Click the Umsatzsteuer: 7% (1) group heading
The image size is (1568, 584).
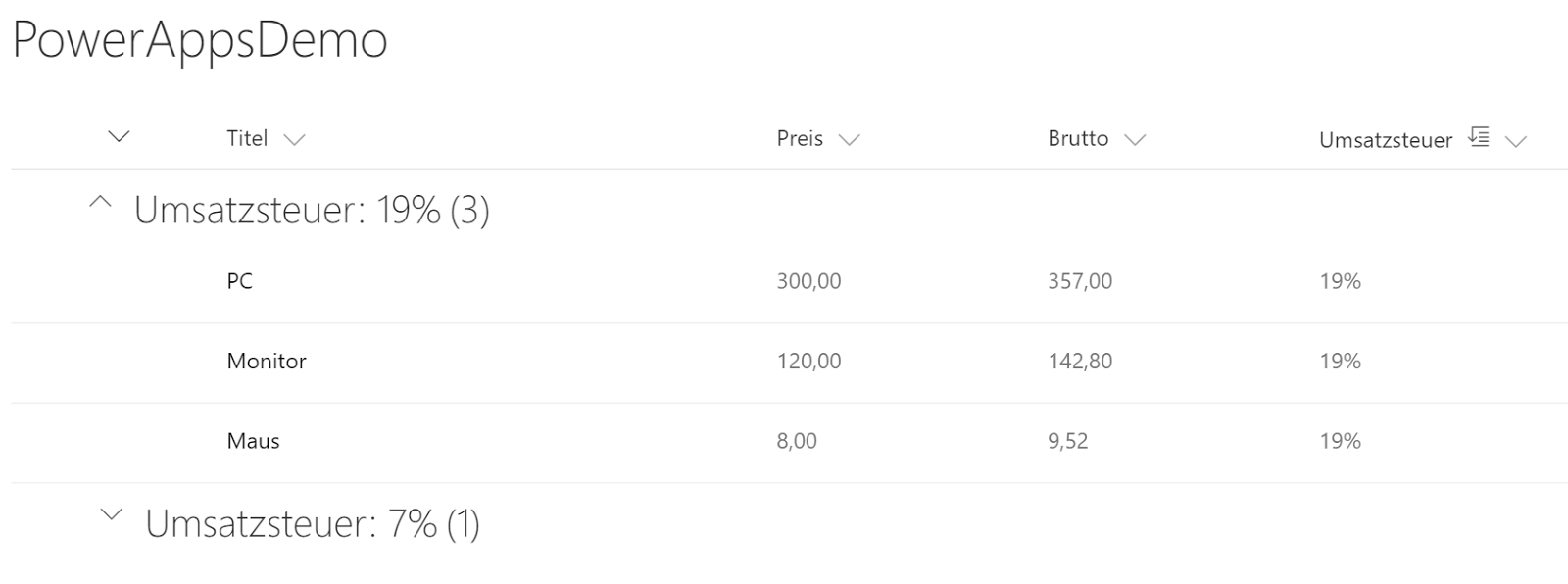313,523
